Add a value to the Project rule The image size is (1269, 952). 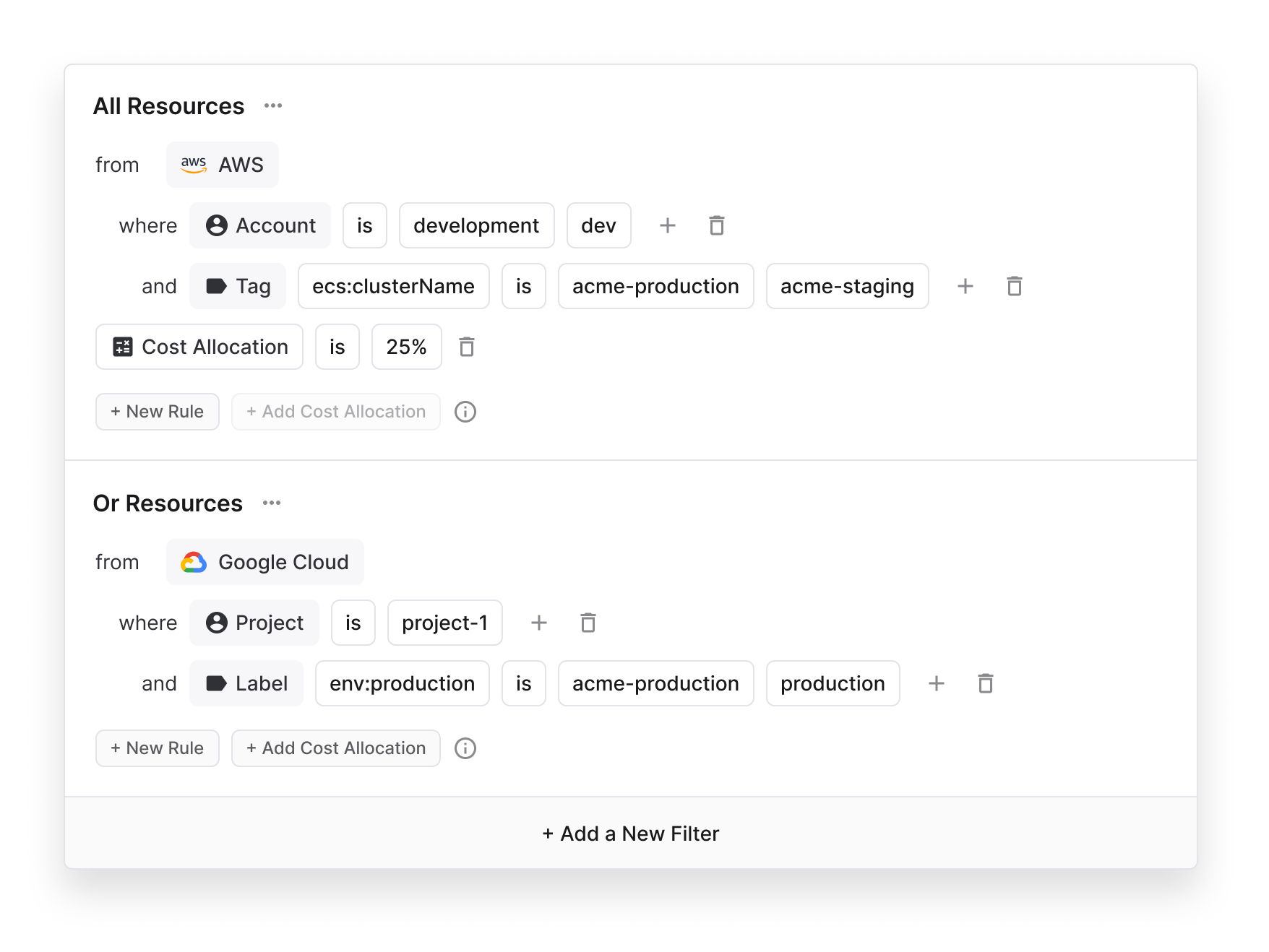tap(538, 623)
